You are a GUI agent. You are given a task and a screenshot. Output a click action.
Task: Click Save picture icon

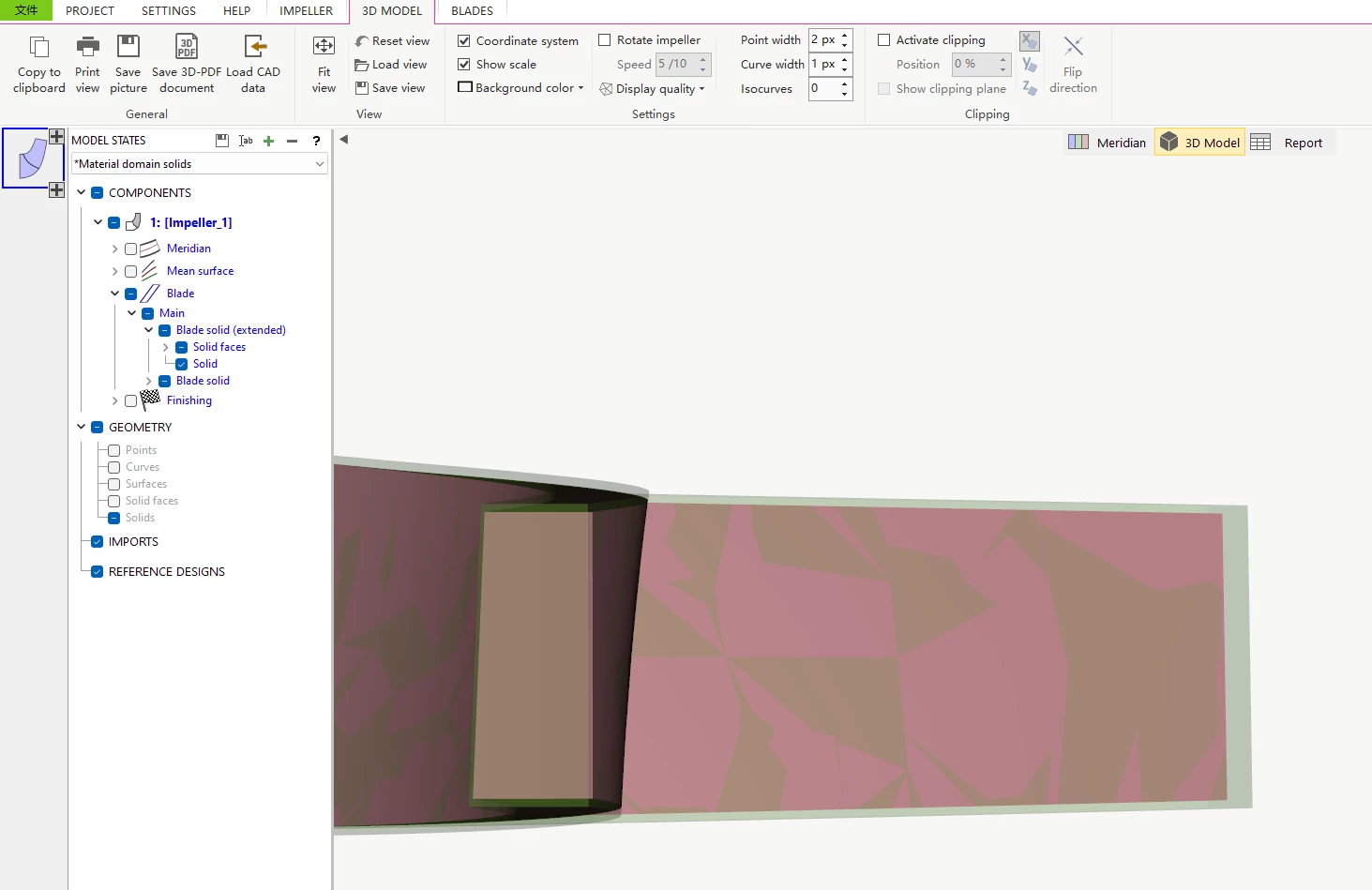(x=128, y=47)
